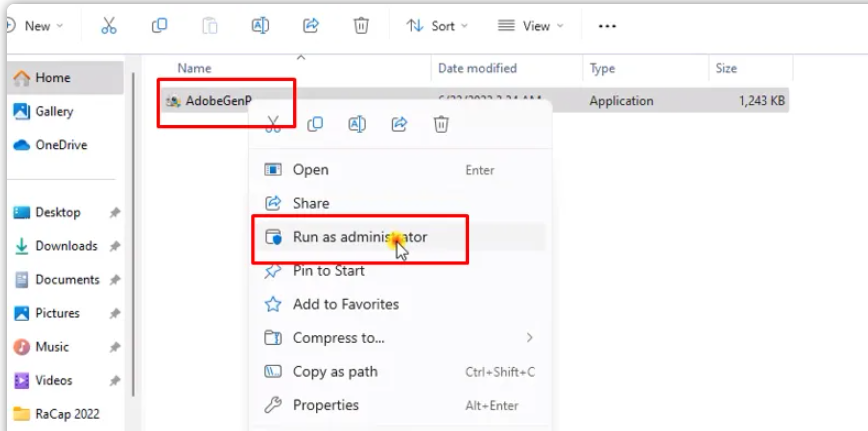Open the See more ellipsis button
This screenshot has height=431, width=868.
point(607,26)
